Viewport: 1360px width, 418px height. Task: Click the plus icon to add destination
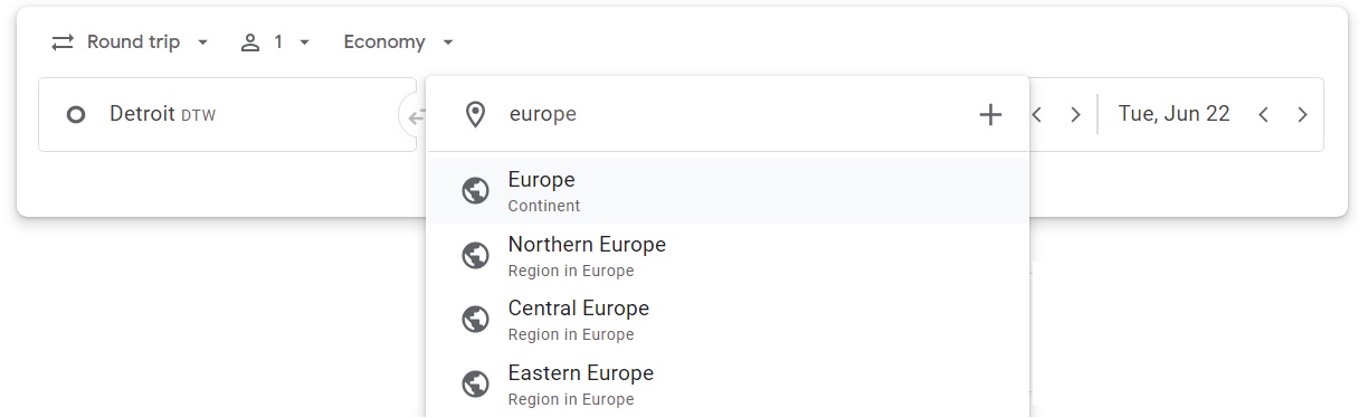click(989, 115)
